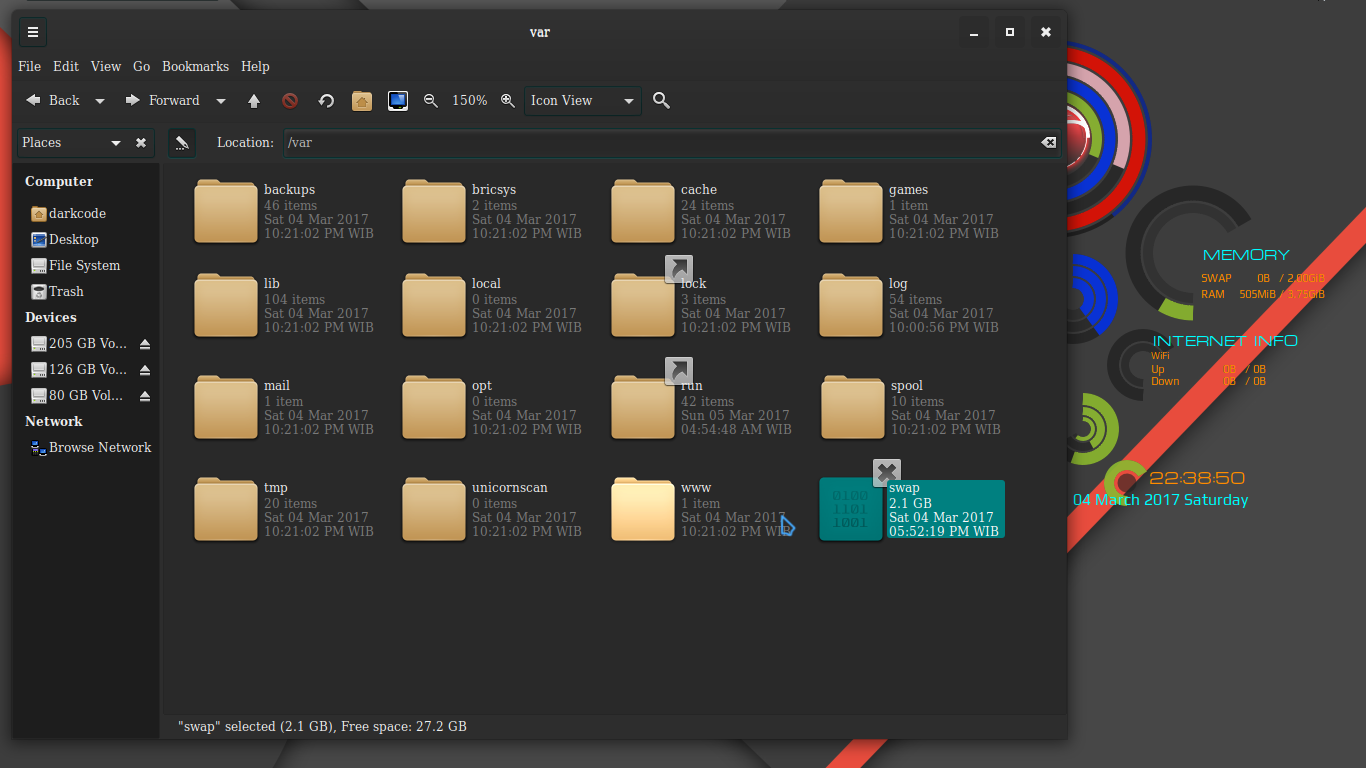
Task: Click the Back button
Action: (53, 100)
